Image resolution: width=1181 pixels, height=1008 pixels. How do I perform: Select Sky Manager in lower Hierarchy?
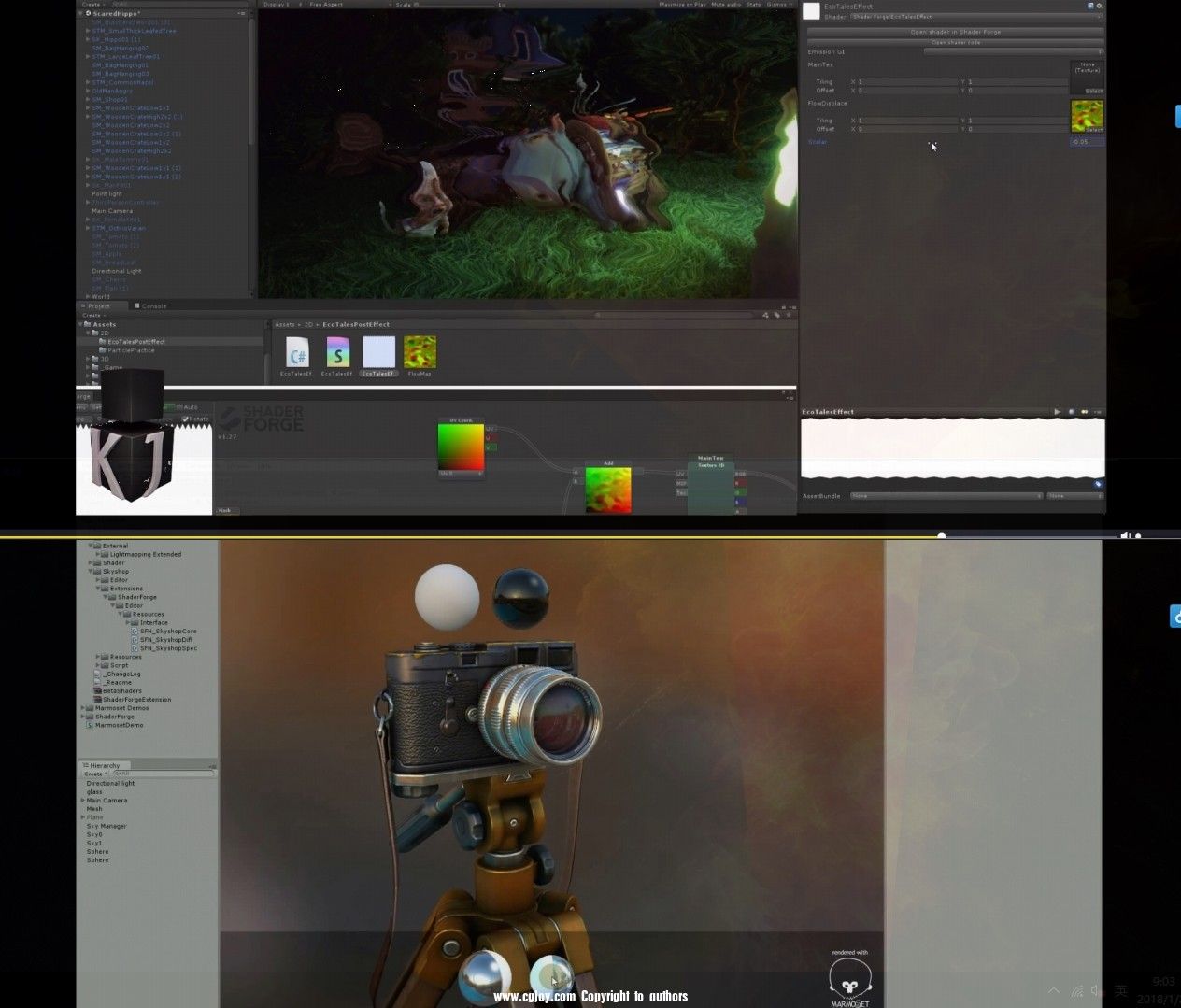pyautogui.click(x=106, y=827)
